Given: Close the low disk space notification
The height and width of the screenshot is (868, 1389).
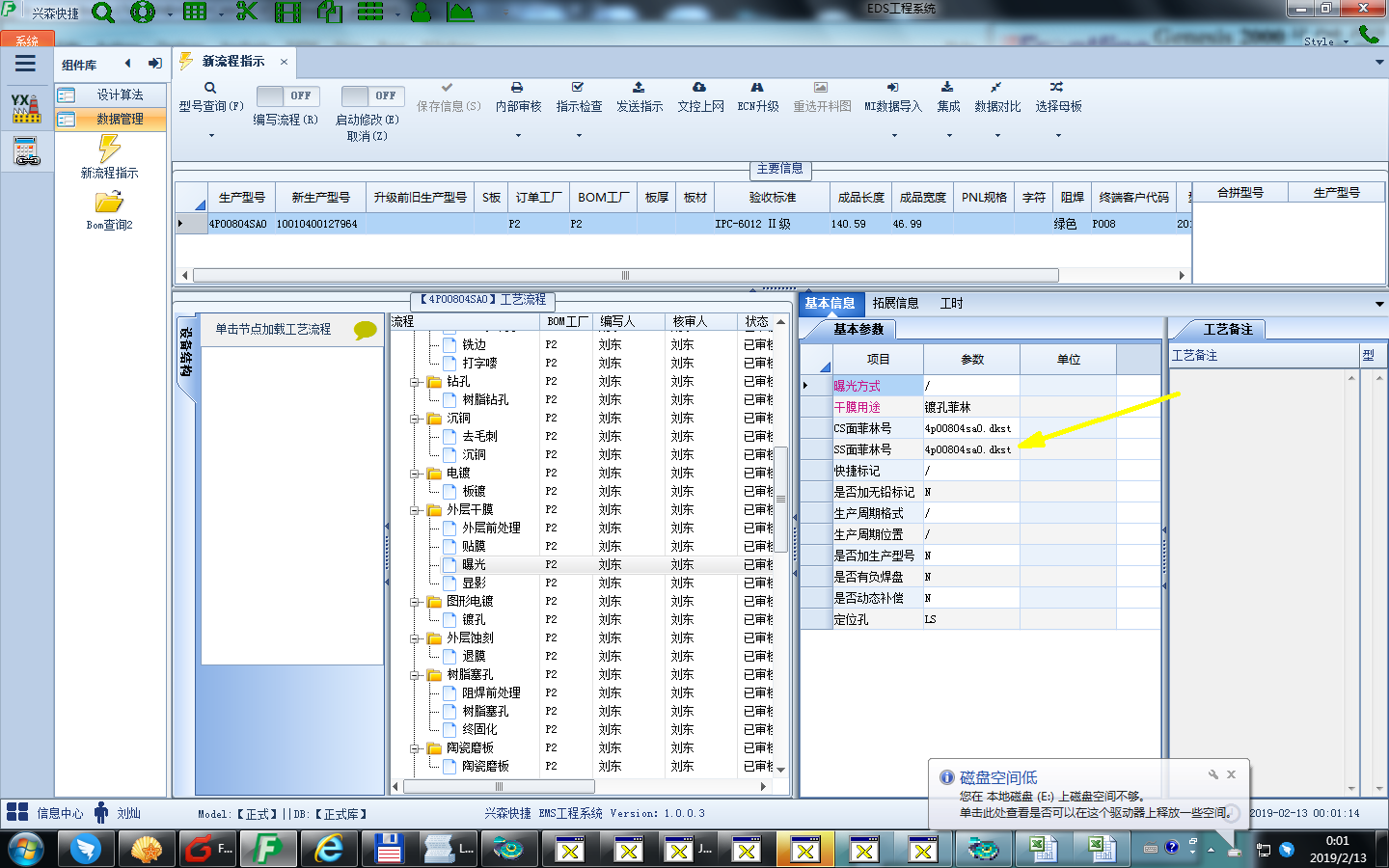Looking at the screenshot, I should (1231, 774).
